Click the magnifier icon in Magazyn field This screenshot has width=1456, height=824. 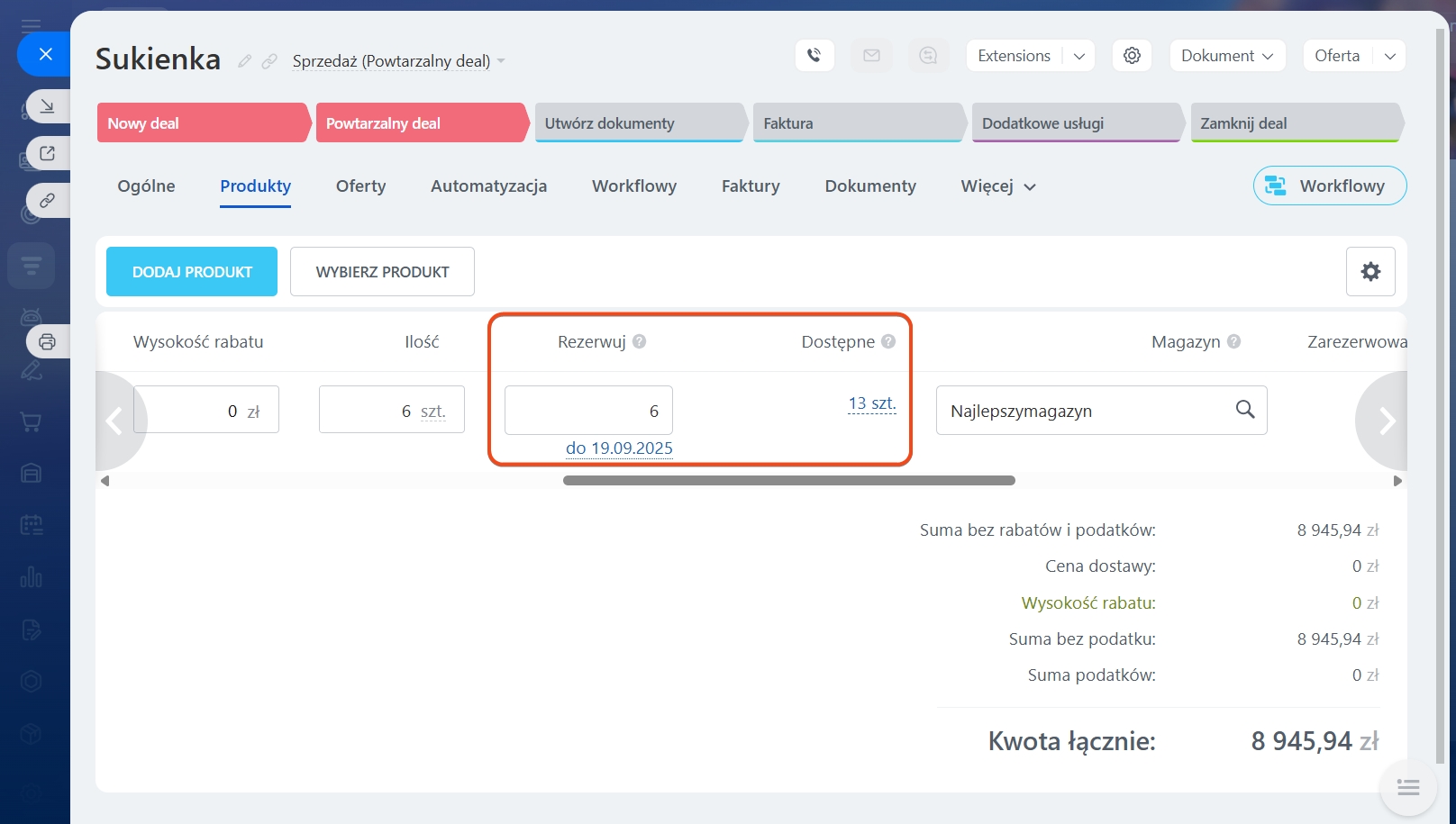point(1244,410)
